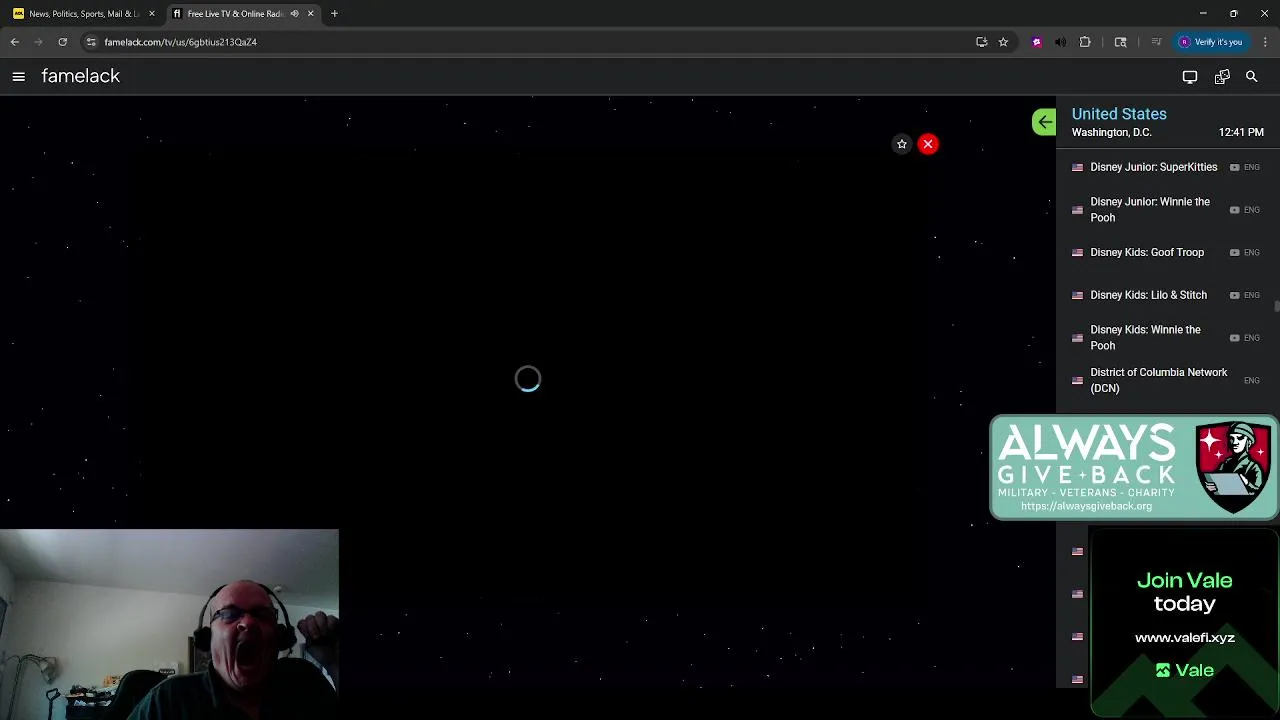The height and width of the screenshot is (720, 1280).
Task: Click the random channel dice icon
Action: click(1222, 76)
